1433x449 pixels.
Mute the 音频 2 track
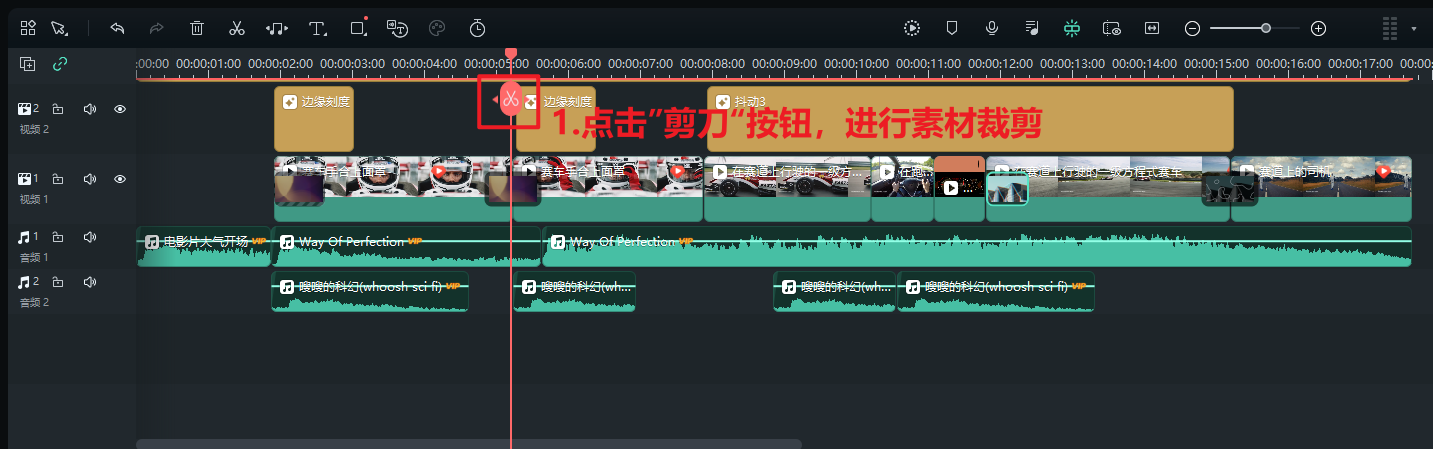point(89,282)
